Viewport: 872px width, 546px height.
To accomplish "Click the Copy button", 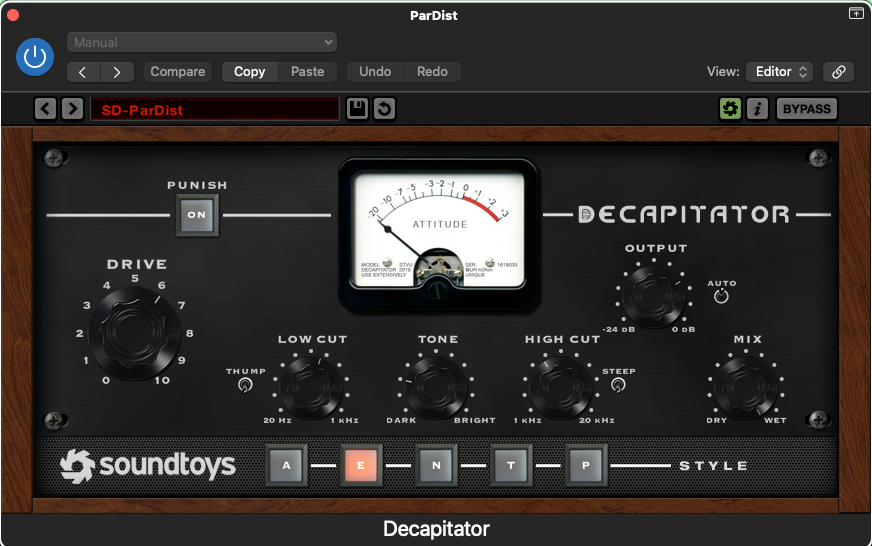I will 250,72.
